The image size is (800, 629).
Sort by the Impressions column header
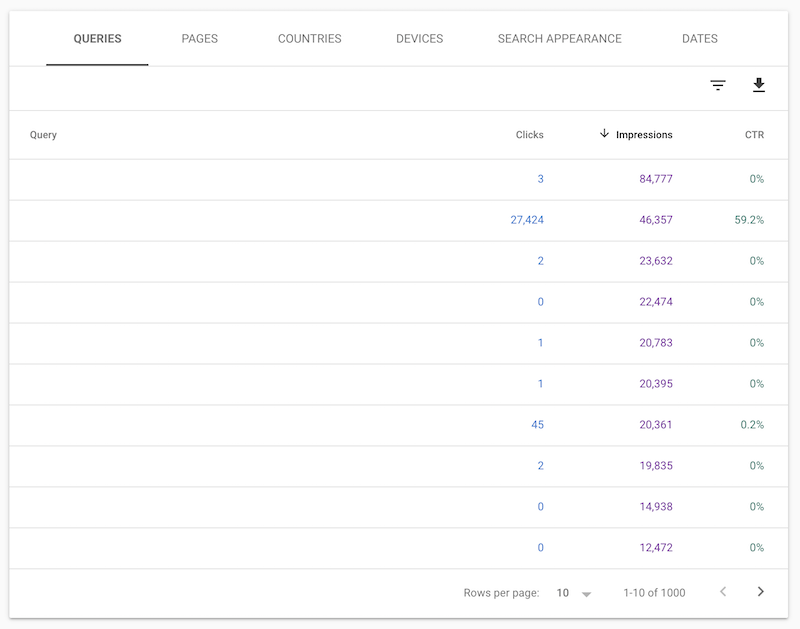click(x=644, y=135)
